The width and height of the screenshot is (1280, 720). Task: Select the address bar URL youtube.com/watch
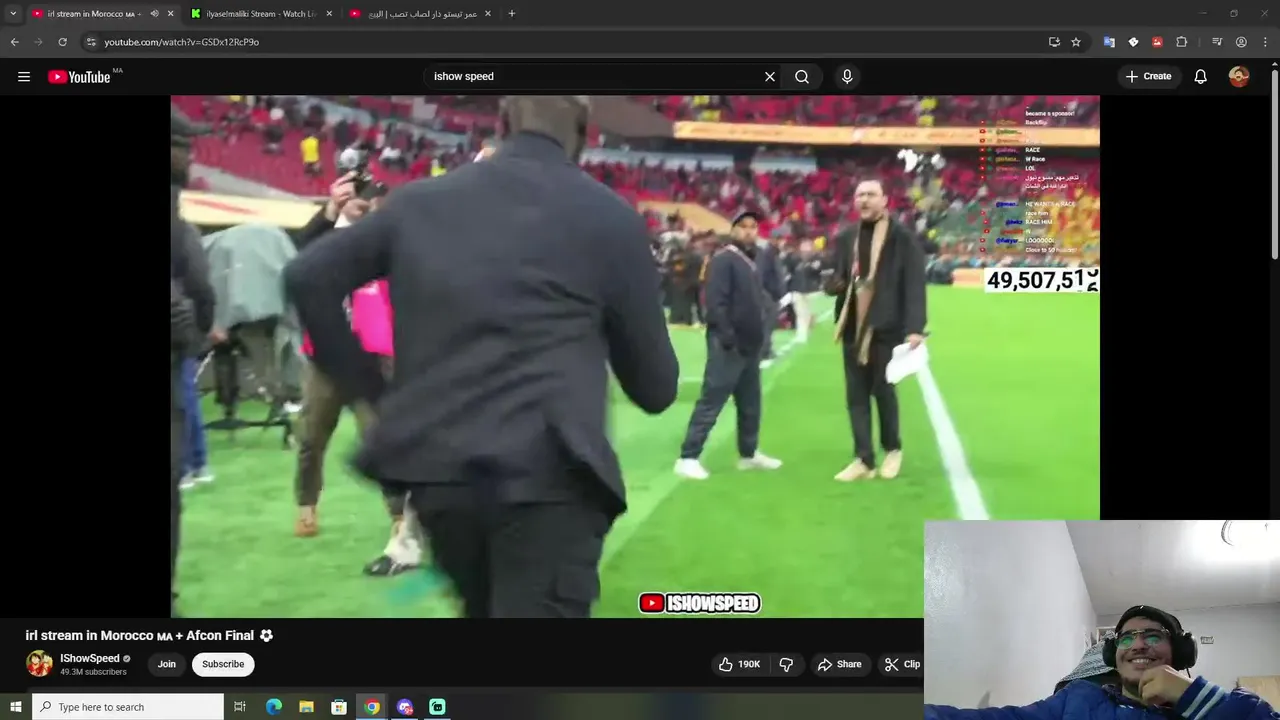coord(181,42)
